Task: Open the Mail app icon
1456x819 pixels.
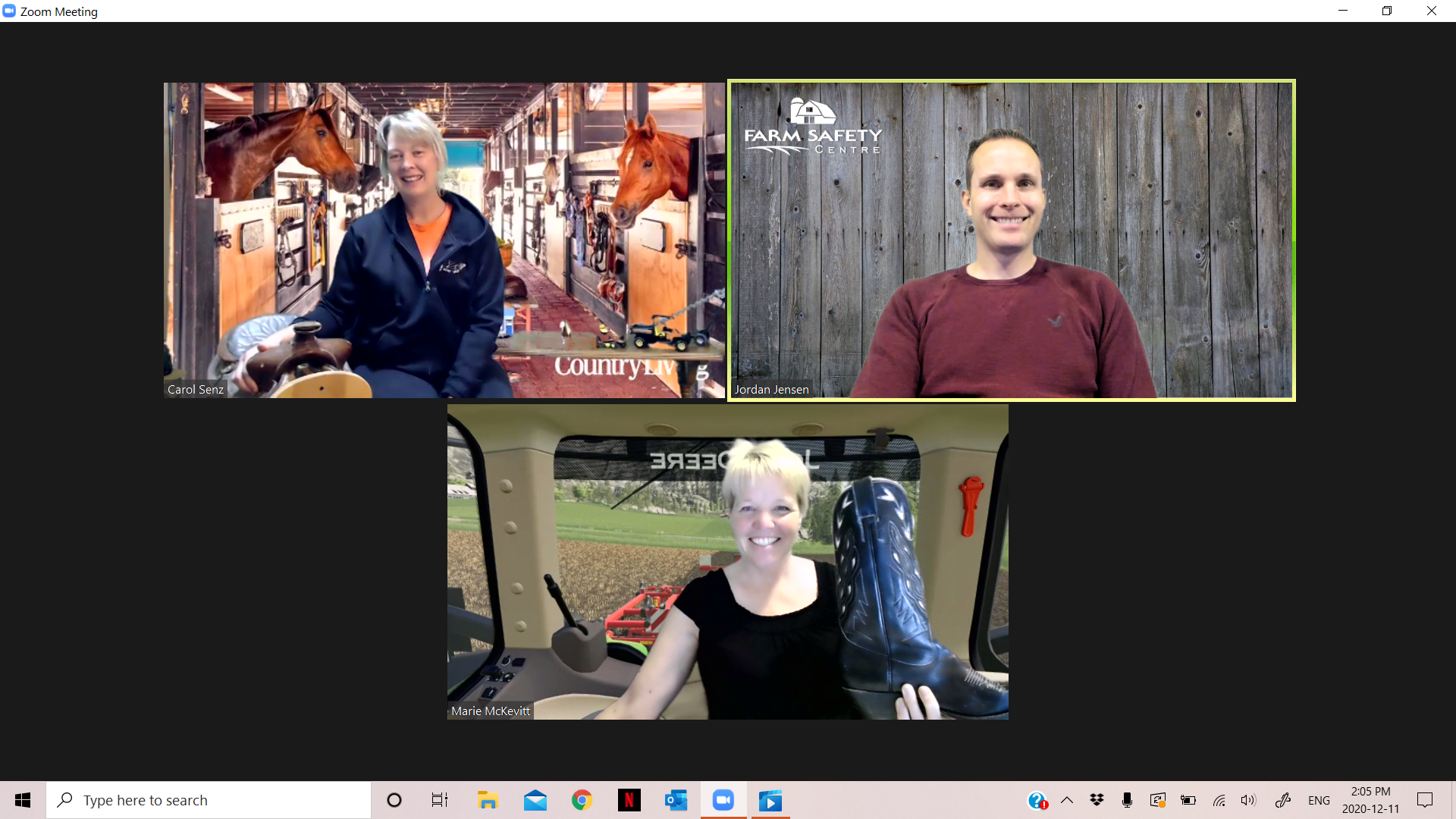Action: [535, 800]
